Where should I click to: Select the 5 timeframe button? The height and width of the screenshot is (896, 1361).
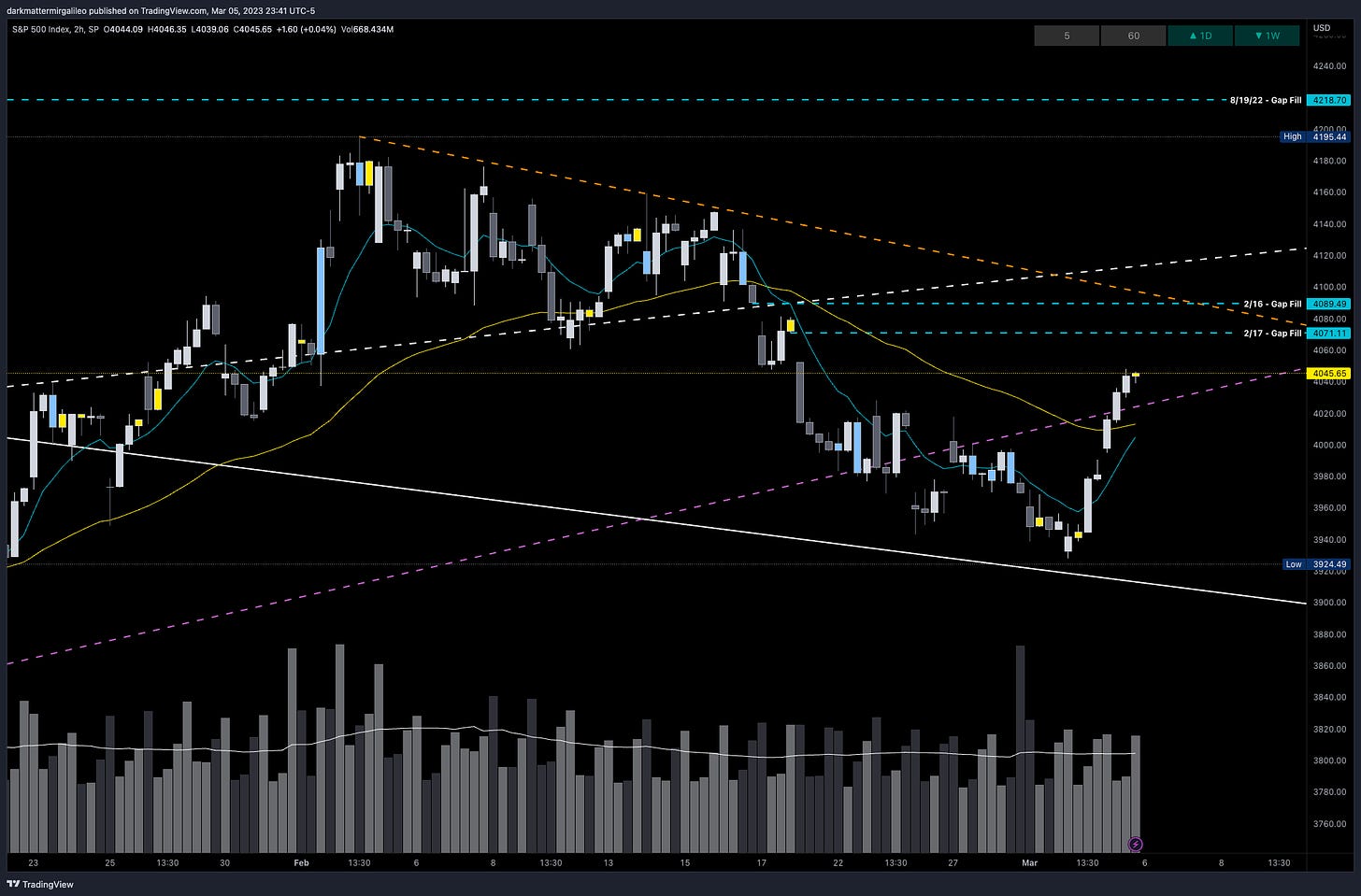(x=1067, y=36)
